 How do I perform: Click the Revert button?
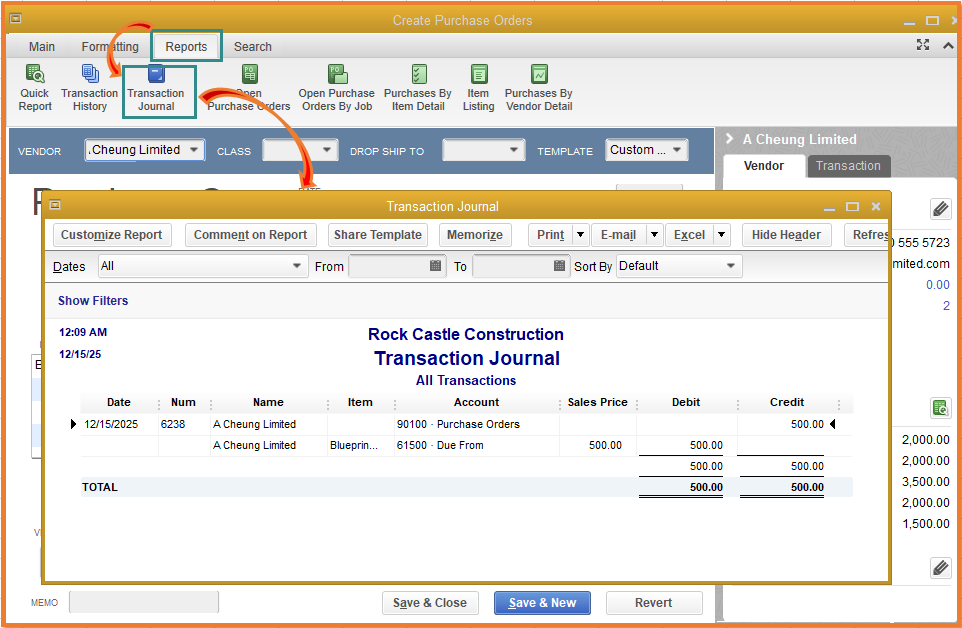(653, 603)
